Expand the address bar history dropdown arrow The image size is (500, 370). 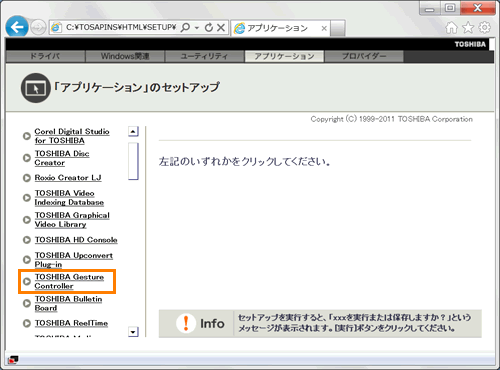(x=197, y=28)
